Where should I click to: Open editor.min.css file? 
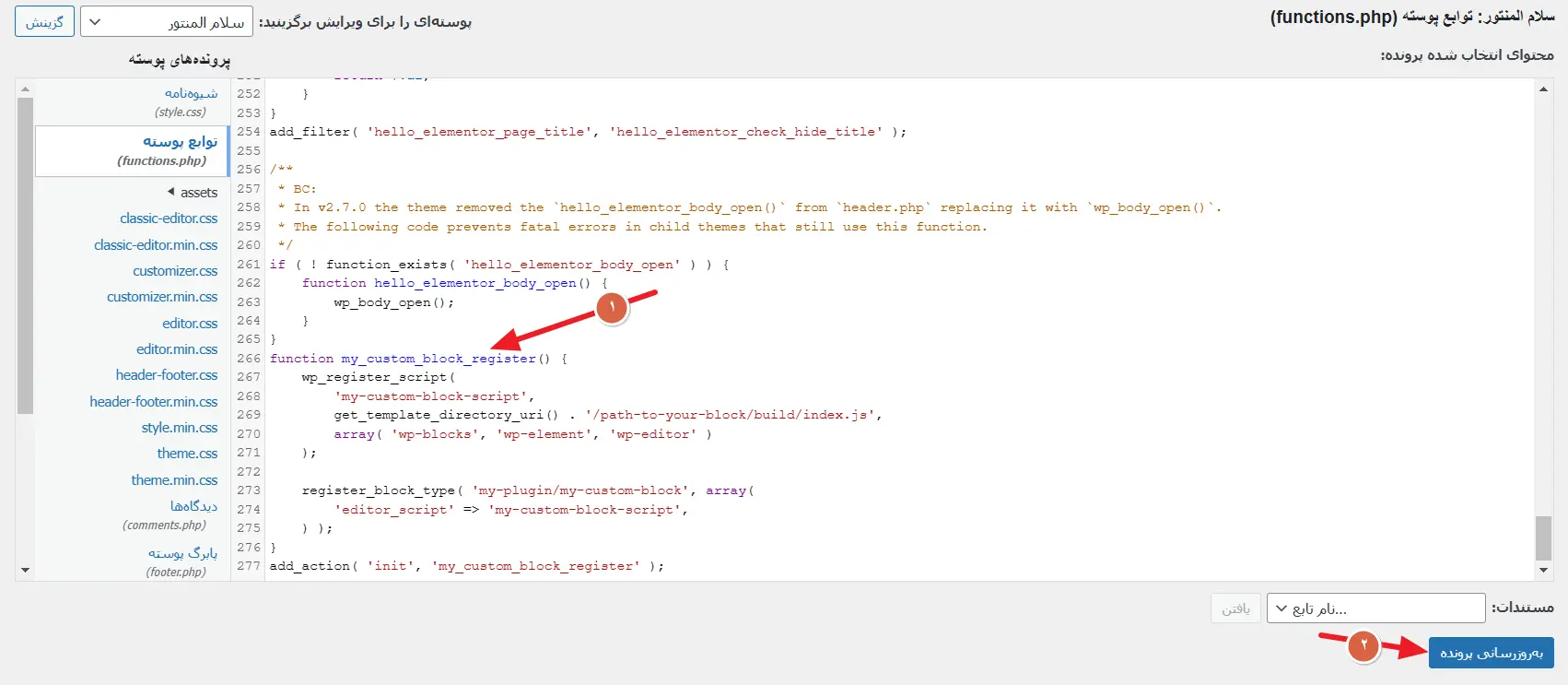[x=177, y=349]
